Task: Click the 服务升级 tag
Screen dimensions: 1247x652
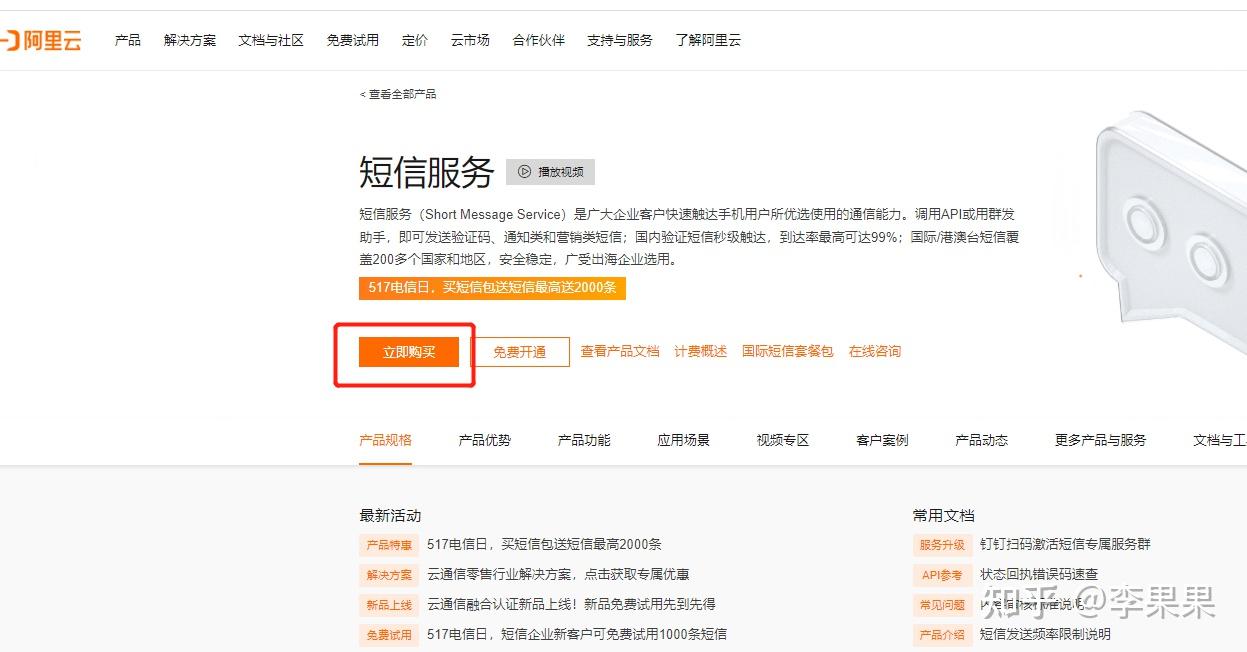Action: pyautogui.click(x=942, y=545)
